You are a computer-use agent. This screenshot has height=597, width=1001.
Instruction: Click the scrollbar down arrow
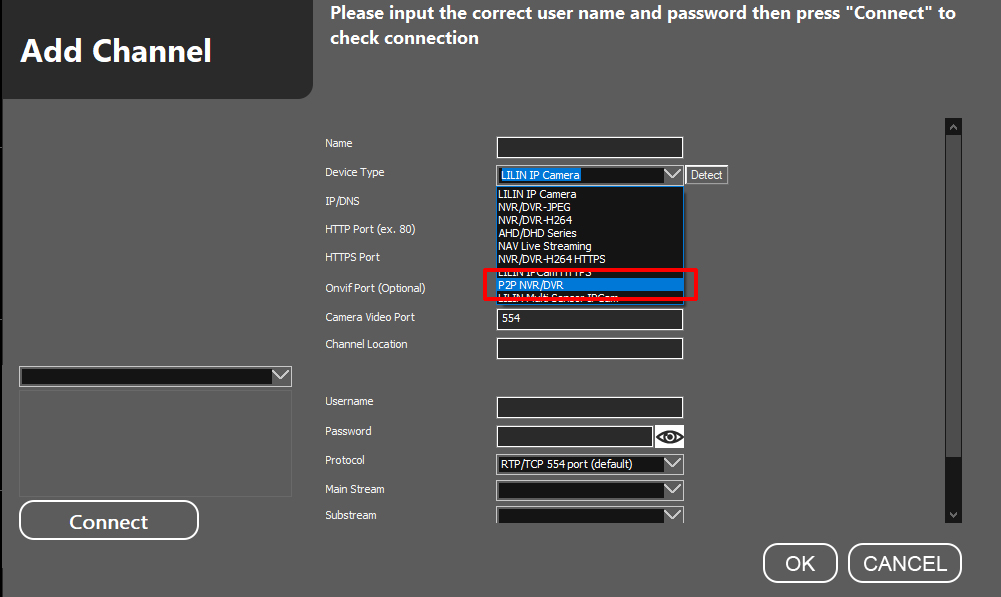pyautogui.click(x=953, y=515)
